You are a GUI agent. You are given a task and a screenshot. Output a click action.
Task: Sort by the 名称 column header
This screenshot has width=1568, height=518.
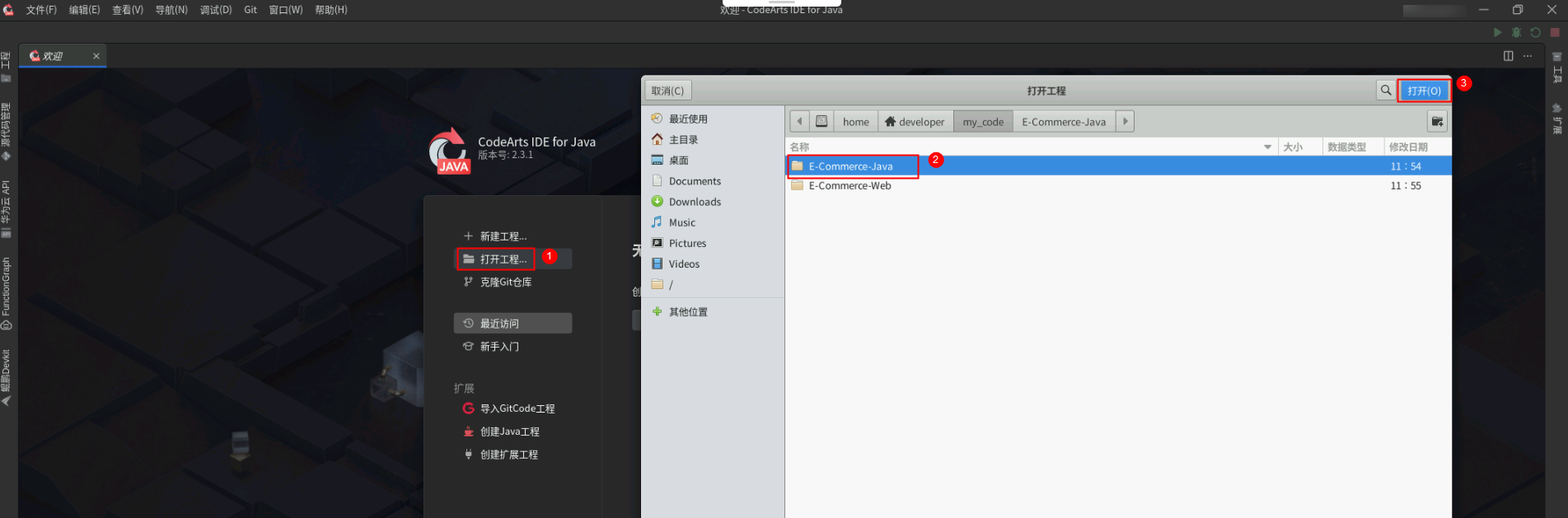pyautogui.click(x=1031, y=147)
